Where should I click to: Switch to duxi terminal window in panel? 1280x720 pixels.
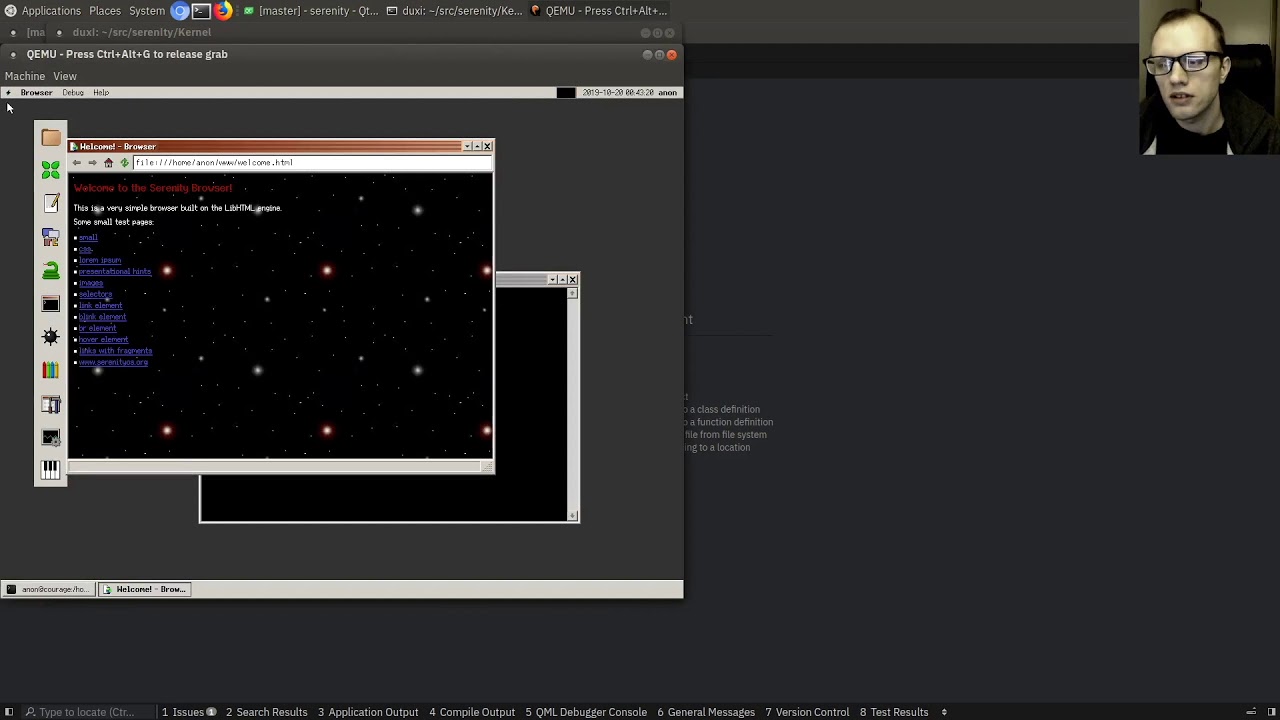(454, 11)
